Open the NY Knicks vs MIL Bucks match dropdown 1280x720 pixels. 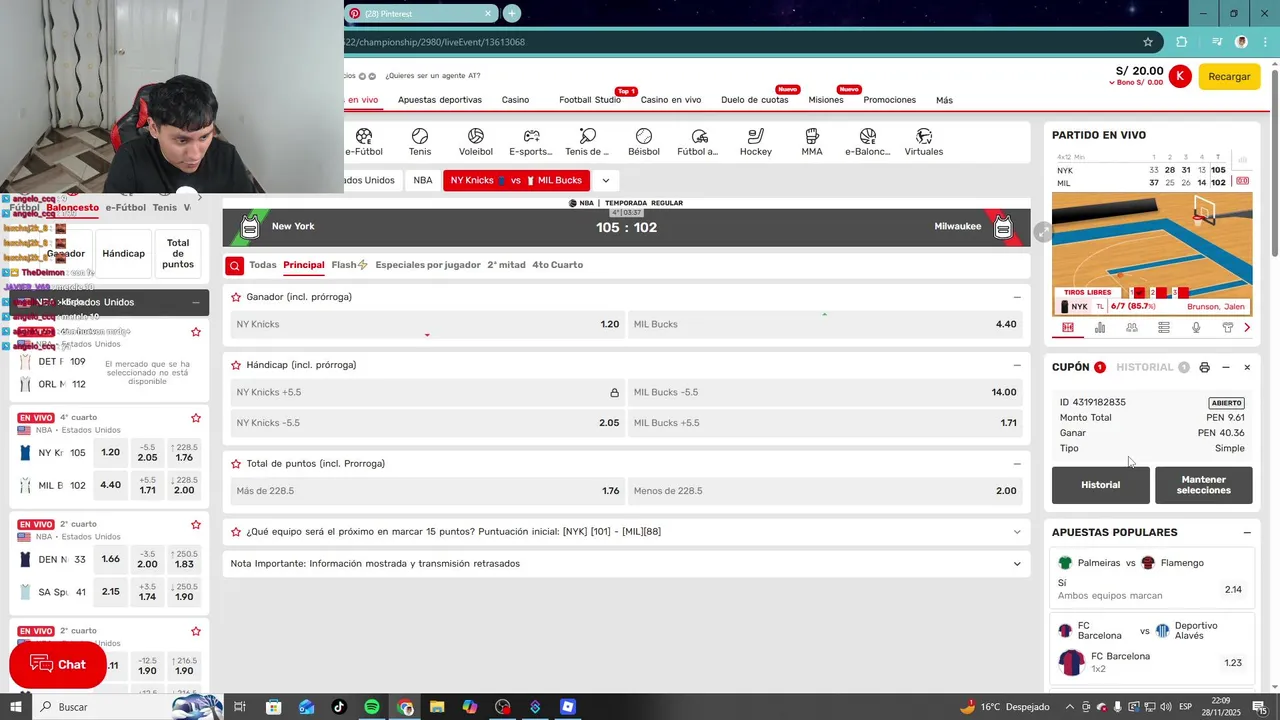605,181
